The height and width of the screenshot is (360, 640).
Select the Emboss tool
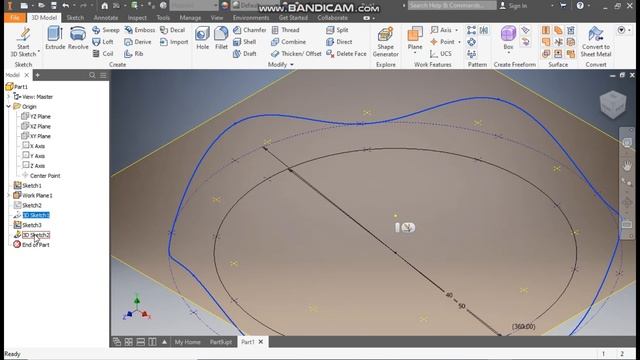tap(140, 30)
